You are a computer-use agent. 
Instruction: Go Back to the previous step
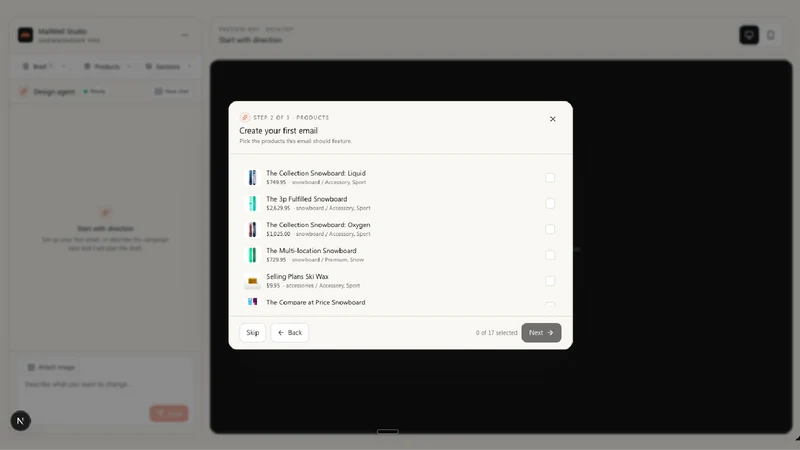click(x=289, y=333)
